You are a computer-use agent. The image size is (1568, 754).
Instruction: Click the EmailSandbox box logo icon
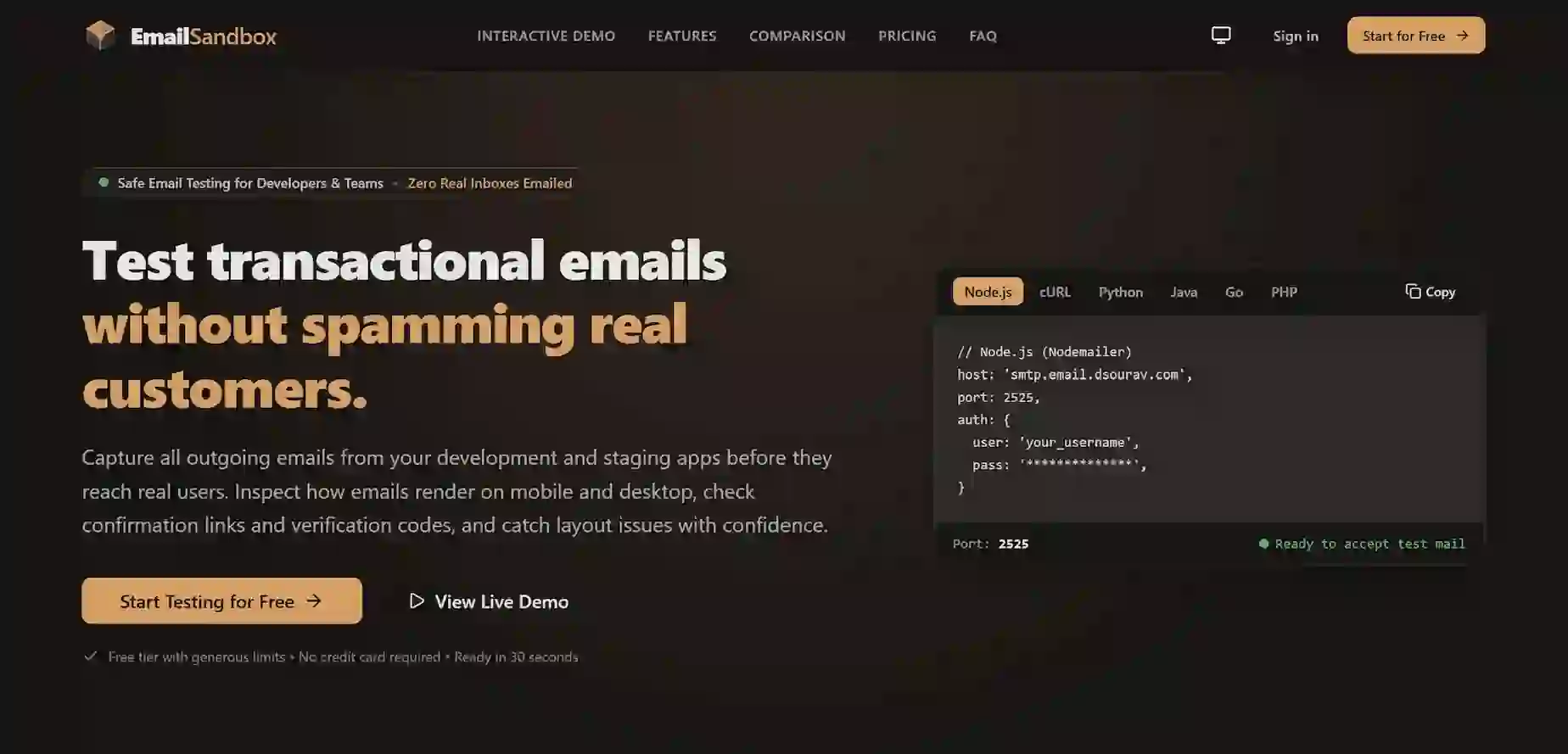tap(100, 36)
